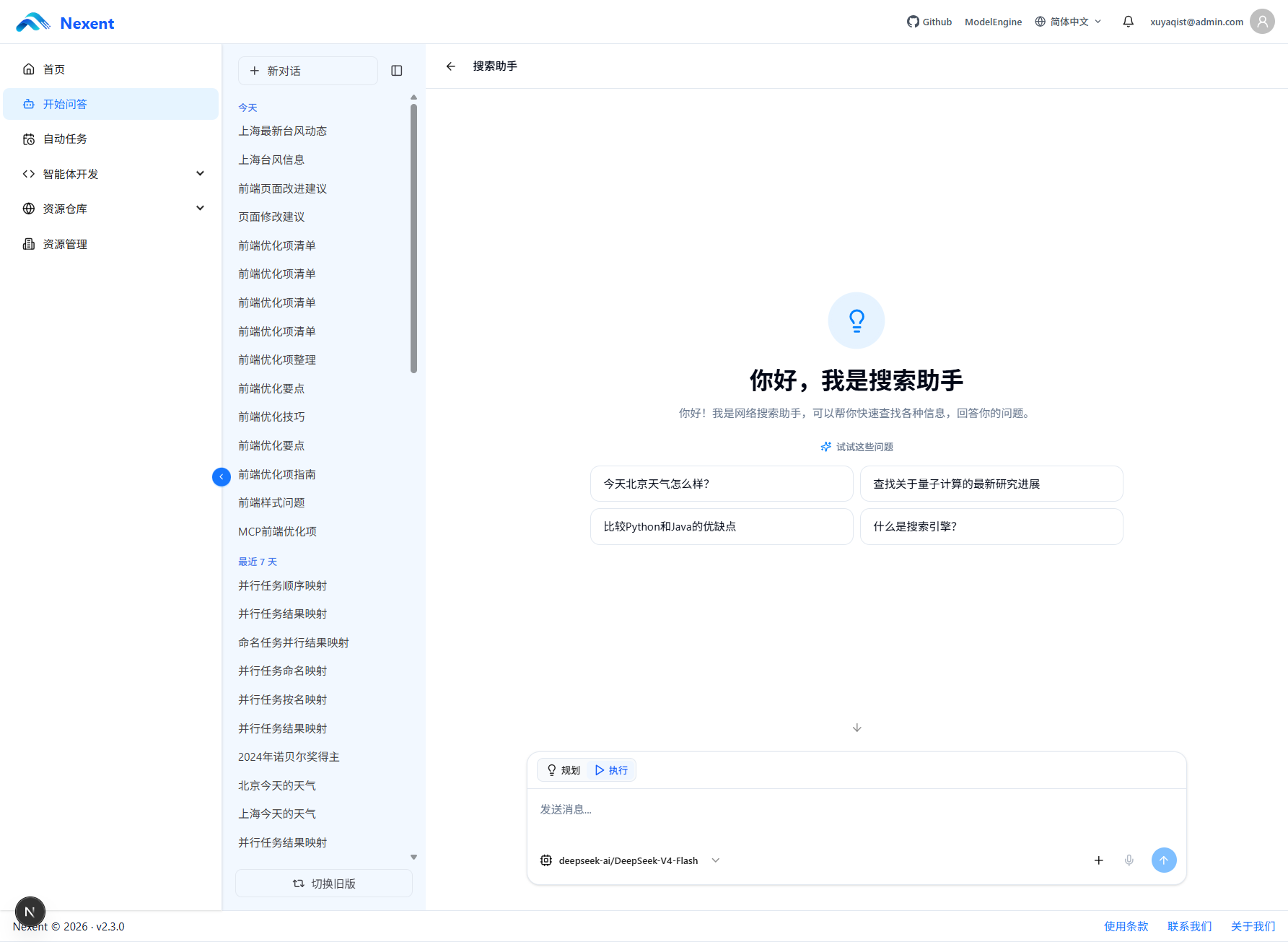This screenshot has height=942, width=1288.
Task: Click the blue send arrow button
Action: pyautogui.click(x=1164, y=860)
